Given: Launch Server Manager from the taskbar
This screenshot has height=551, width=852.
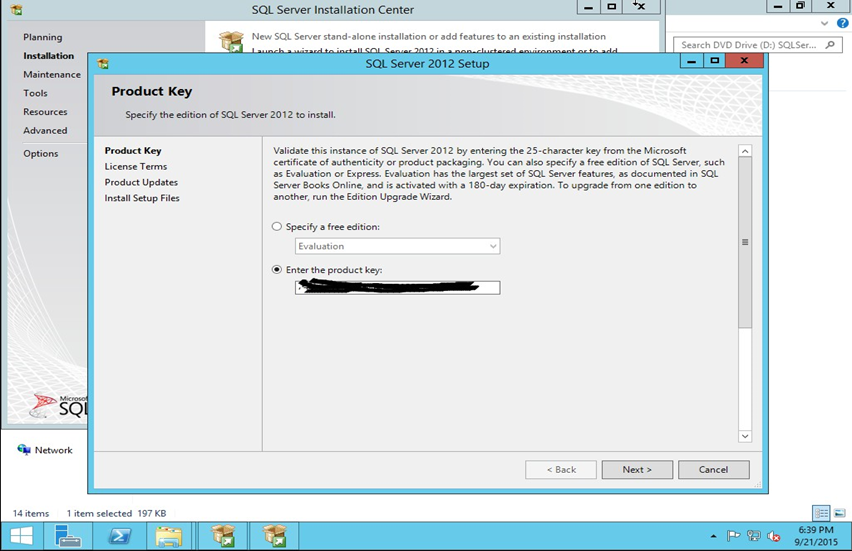Looking at the screenshot, I should tap(68, 536).
